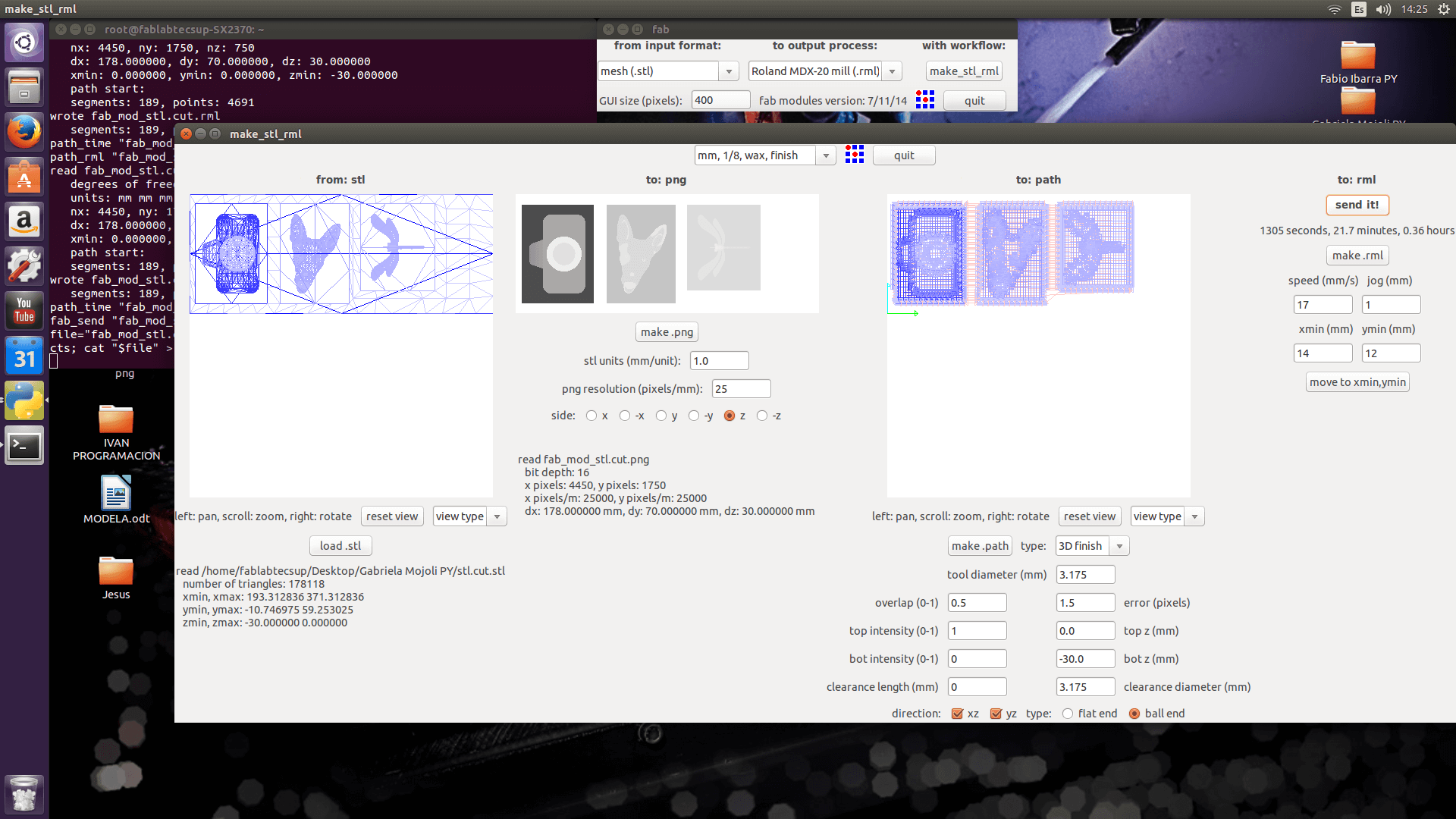Select side -x radio button
Screen dimensions: 1456x819
click(625, 416)
